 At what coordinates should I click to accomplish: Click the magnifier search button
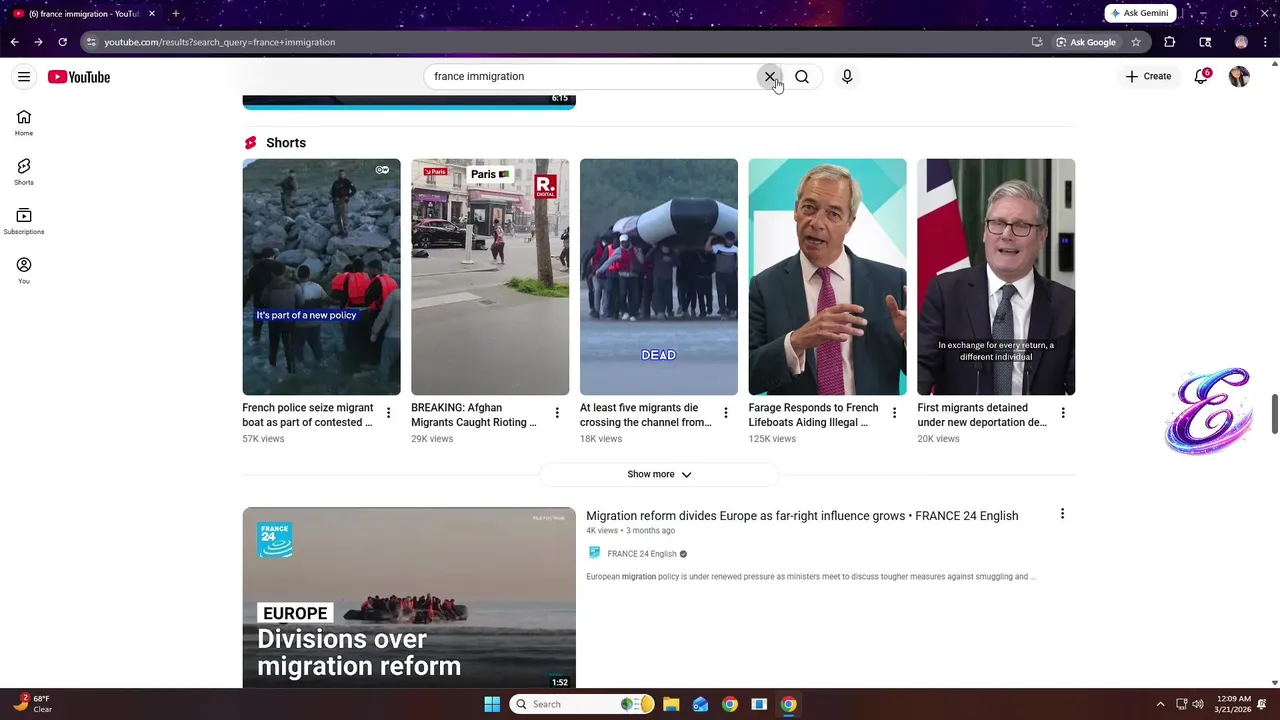tap(802, 77)
